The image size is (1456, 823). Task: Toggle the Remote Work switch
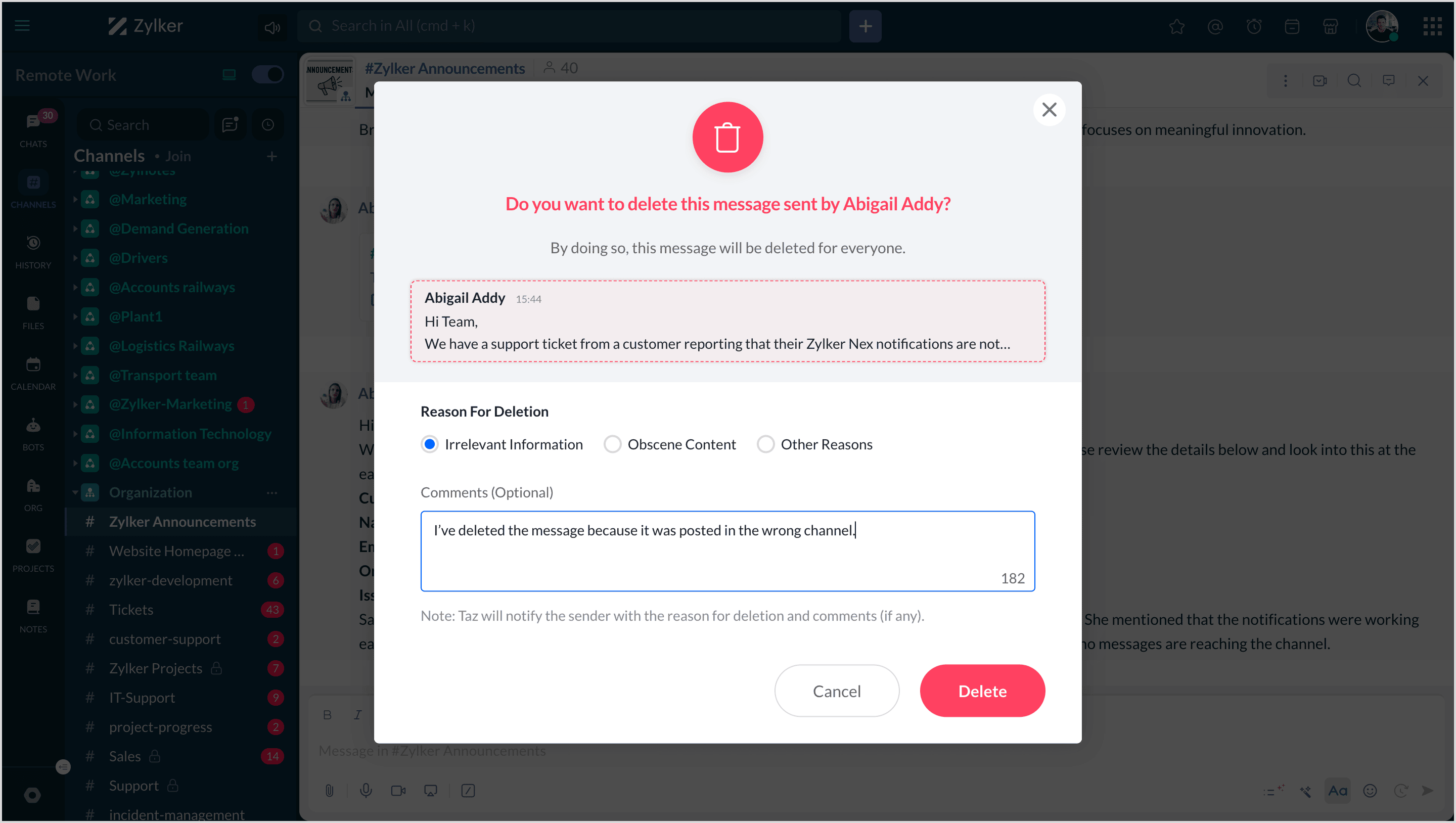tap(267, 75)
